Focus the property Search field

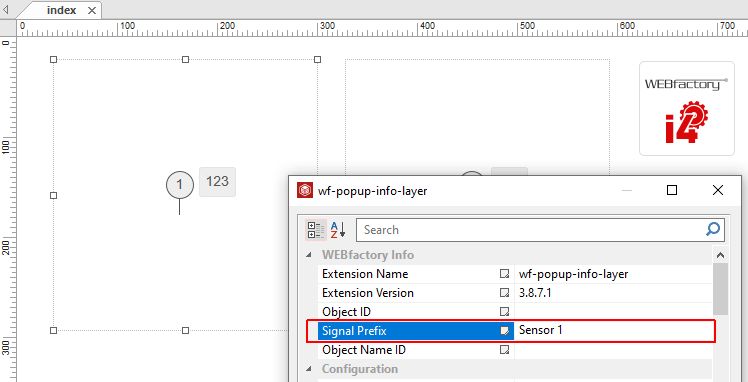pyautogui.click(x=540, y=230)
